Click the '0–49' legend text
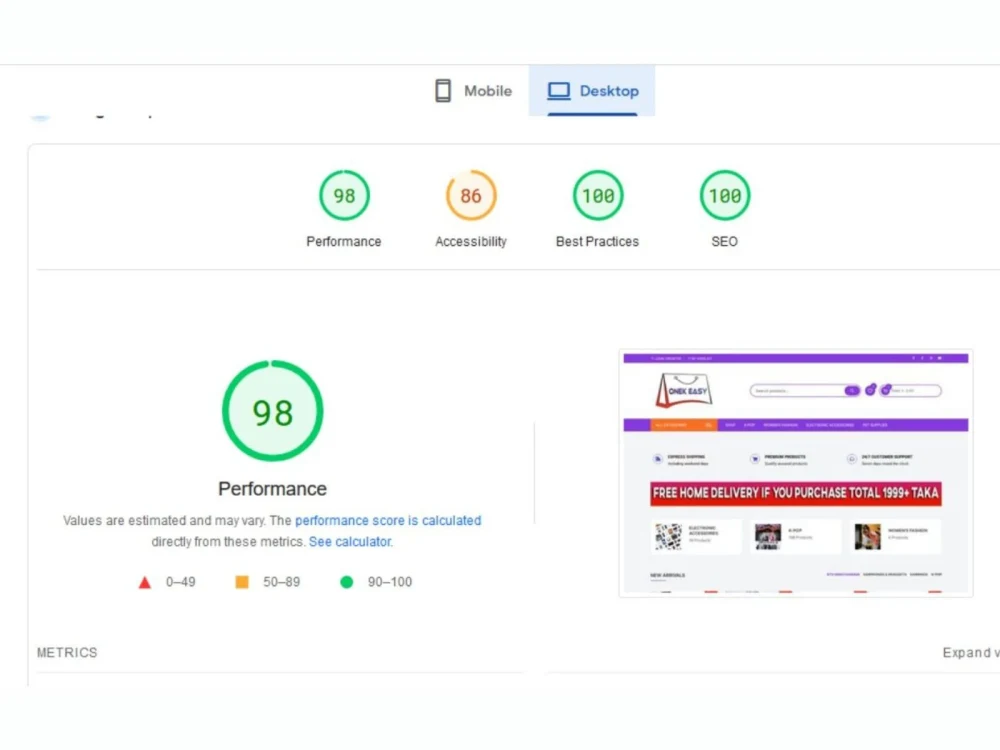The width and height of the screenshot is (1000, 750). tap(180, 582)
